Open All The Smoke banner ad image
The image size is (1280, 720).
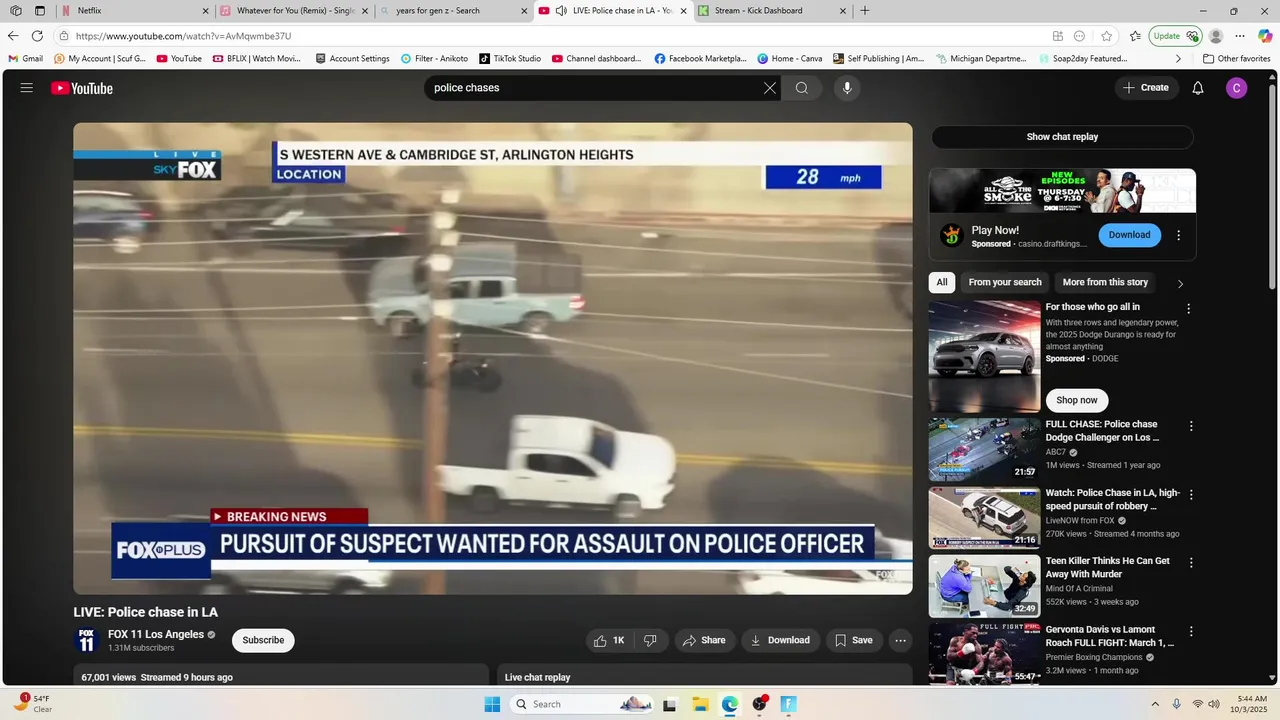pos(1062,190)
